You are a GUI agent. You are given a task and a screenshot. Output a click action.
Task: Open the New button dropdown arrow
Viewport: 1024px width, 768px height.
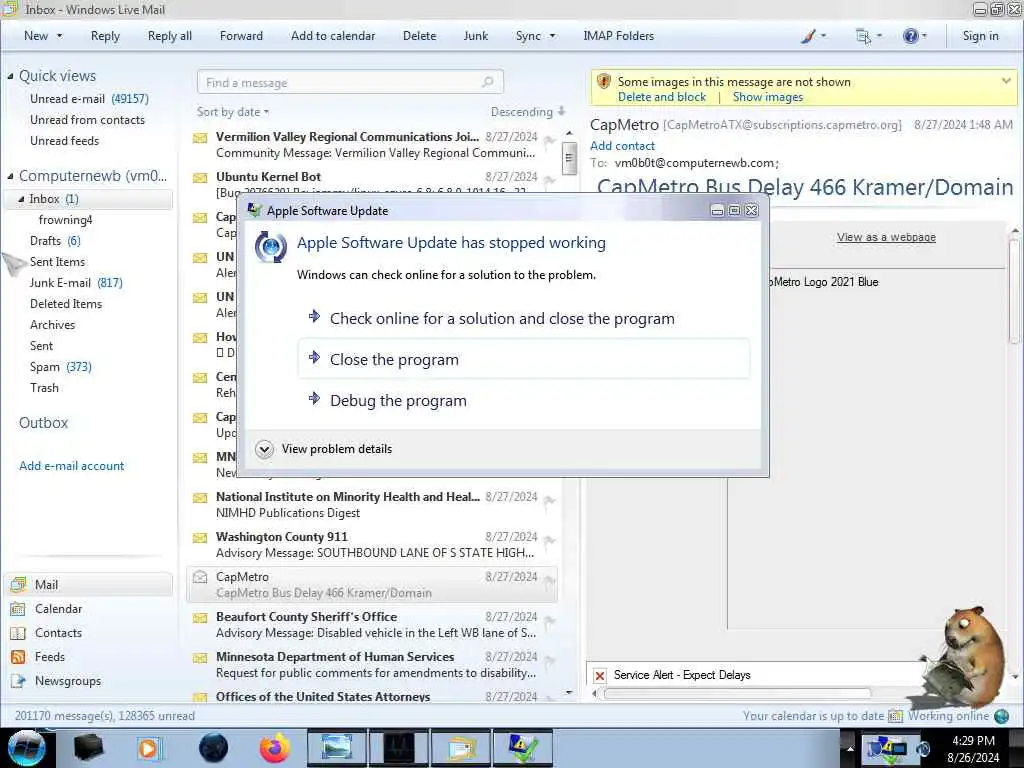pos(59,36)
